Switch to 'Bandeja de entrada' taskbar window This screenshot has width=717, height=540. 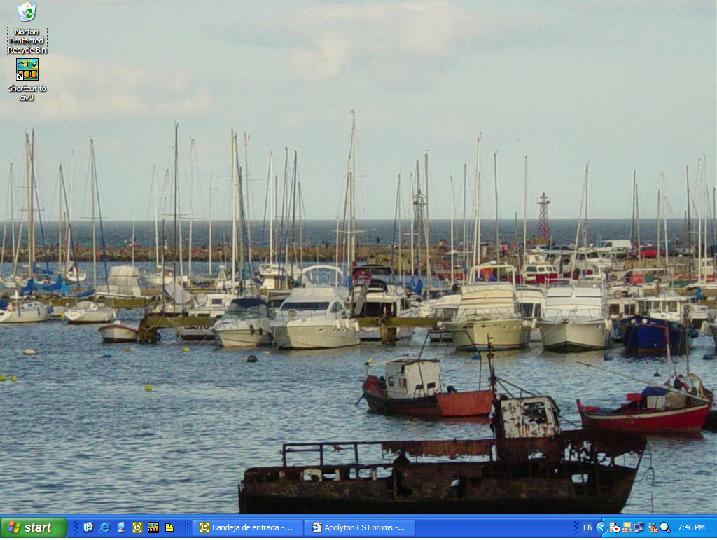click(x=247, y=527)
